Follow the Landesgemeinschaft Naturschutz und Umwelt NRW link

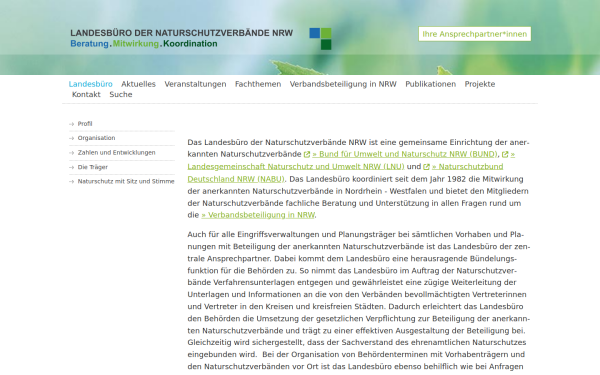click(296, 166)
